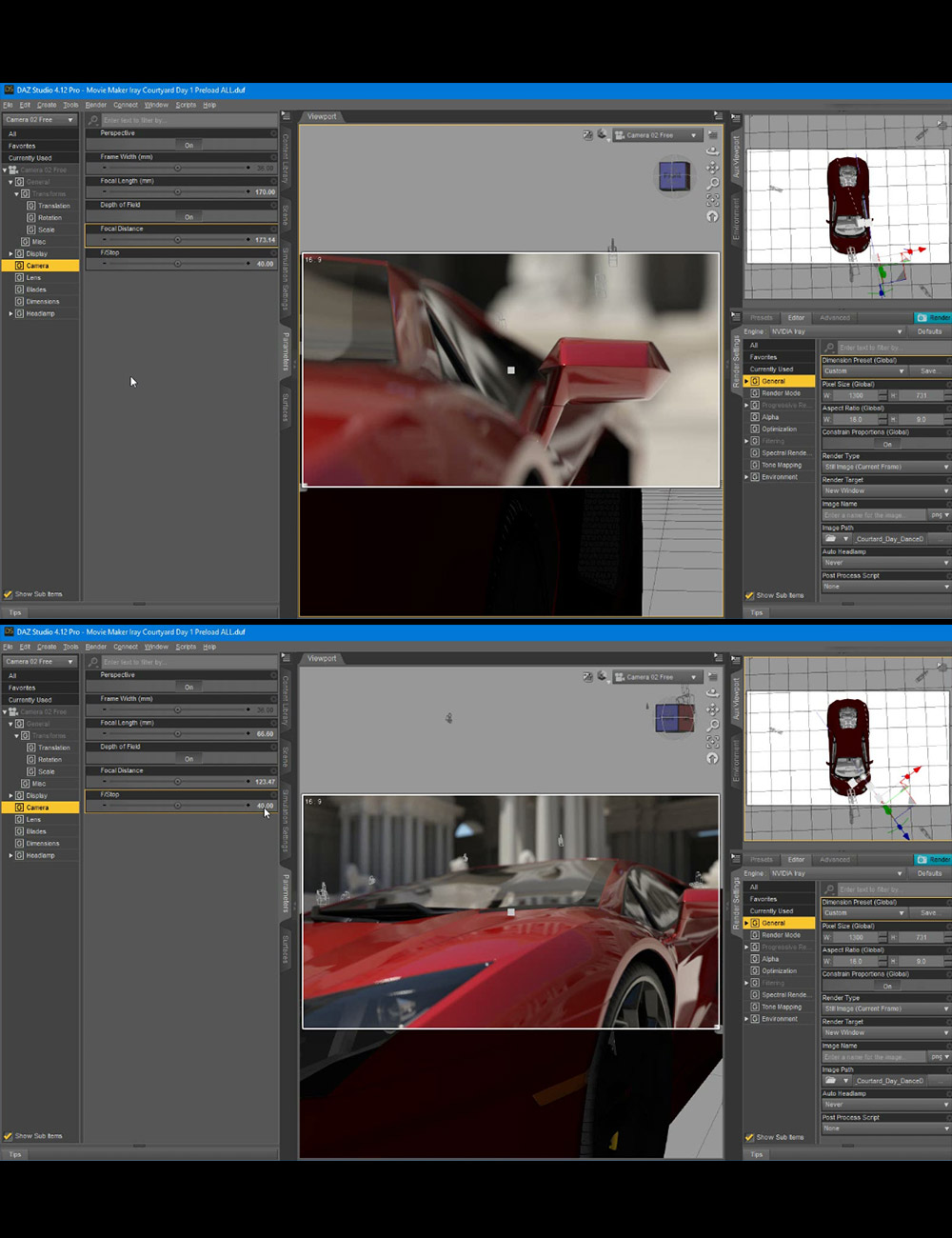Click the up-arrow reset view icon in viewport controls
The height and width of the screenshot is (1238, 952).
[713, 215]
